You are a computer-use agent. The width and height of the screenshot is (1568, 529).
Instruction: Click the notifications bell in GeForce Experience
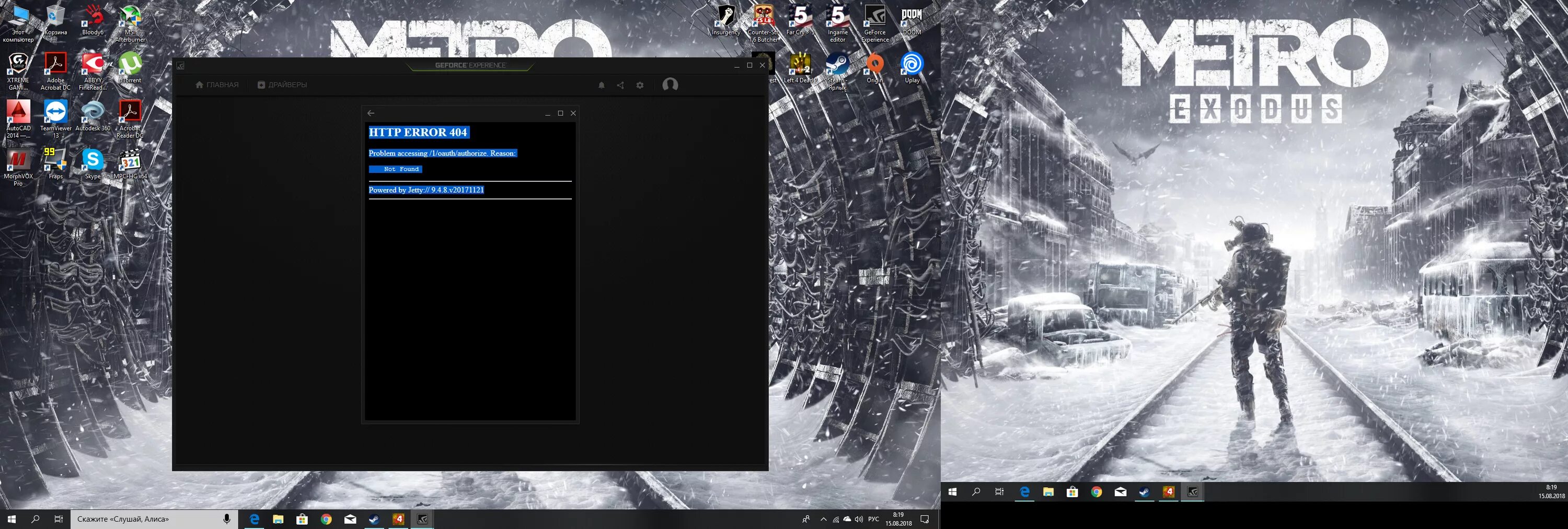pos(602,85)
